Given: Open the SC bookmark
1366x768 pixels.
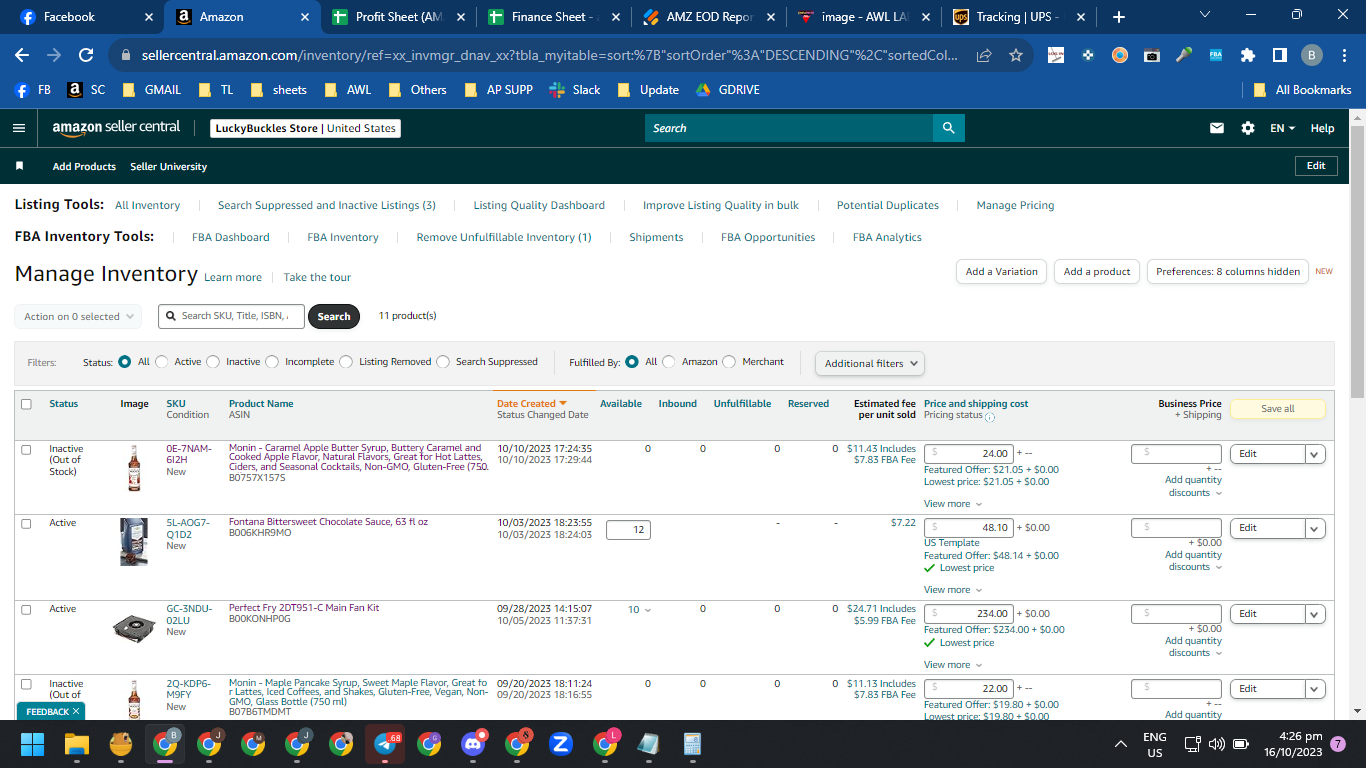Looking at the screenshot, I should [86, 90].
